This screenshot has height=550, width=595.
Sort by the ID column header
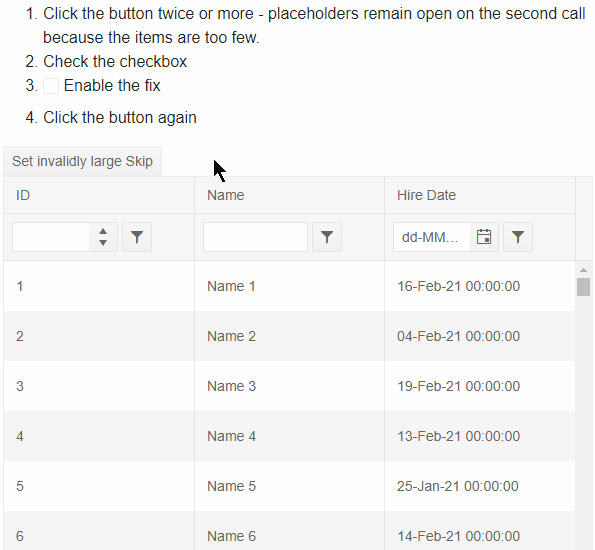pyautogui.click(x=99, y=195)
